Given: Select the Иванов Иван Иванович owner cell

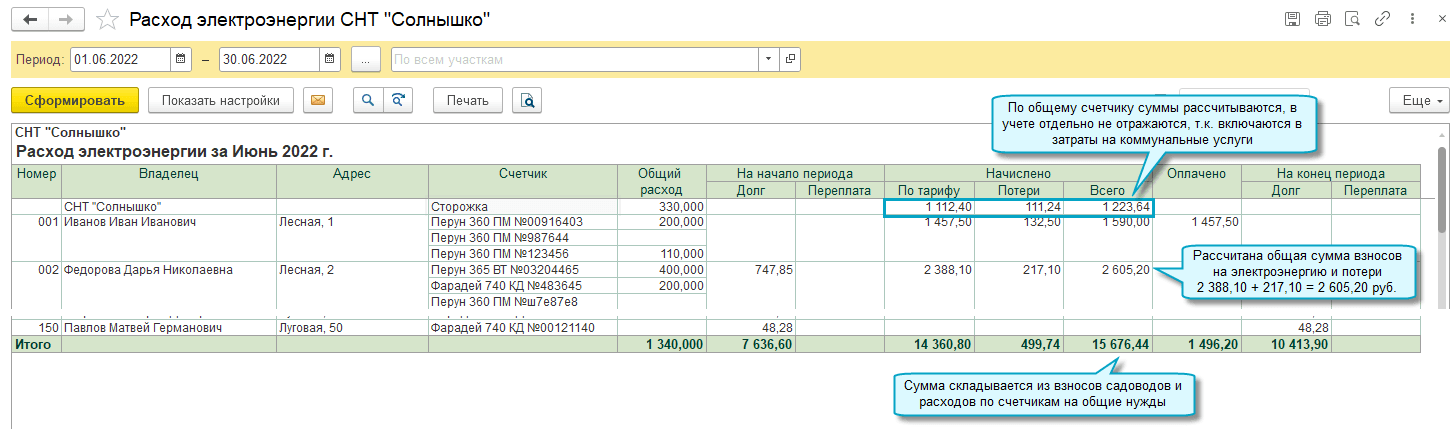Looking at the screenshot, I should pyautogui.click(x=168, y=222).
